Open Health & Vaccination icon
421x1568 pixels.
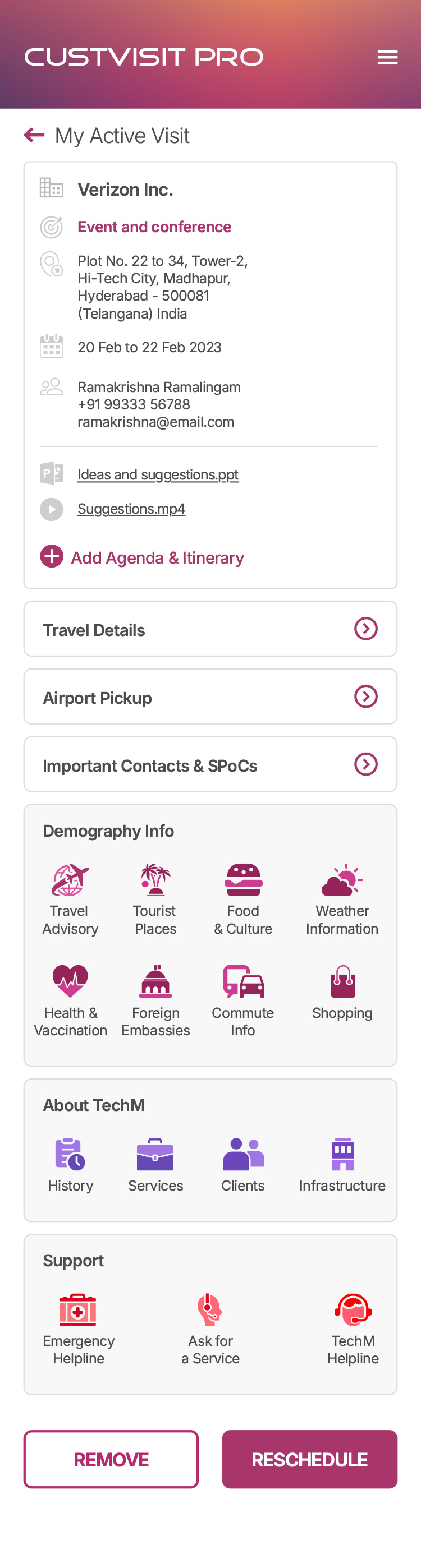(70, 981)
